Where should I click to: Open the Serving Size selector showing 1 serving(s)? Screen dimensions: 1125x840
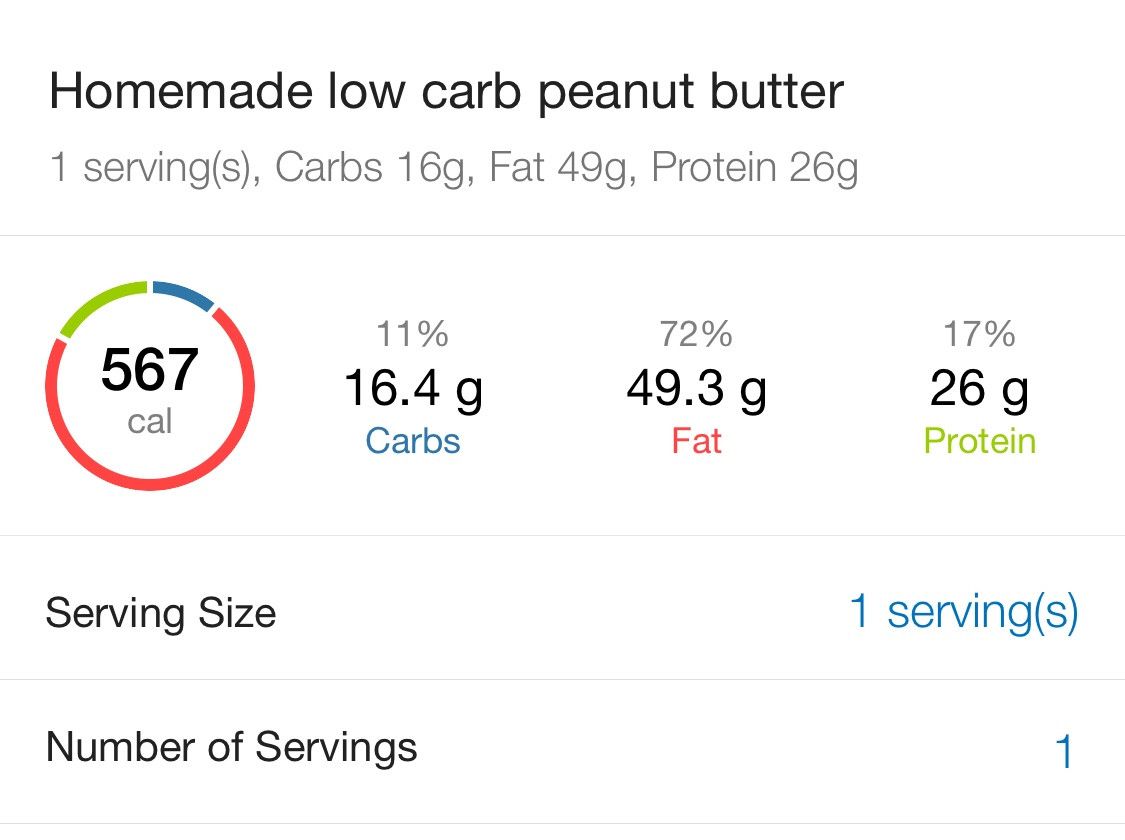[963, 611]
